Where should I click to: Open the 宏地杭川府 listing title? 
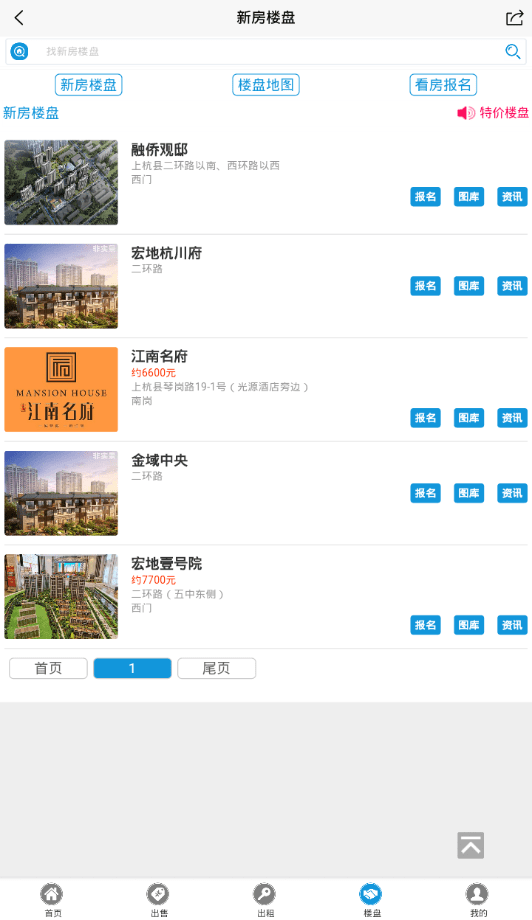point(166,253)
